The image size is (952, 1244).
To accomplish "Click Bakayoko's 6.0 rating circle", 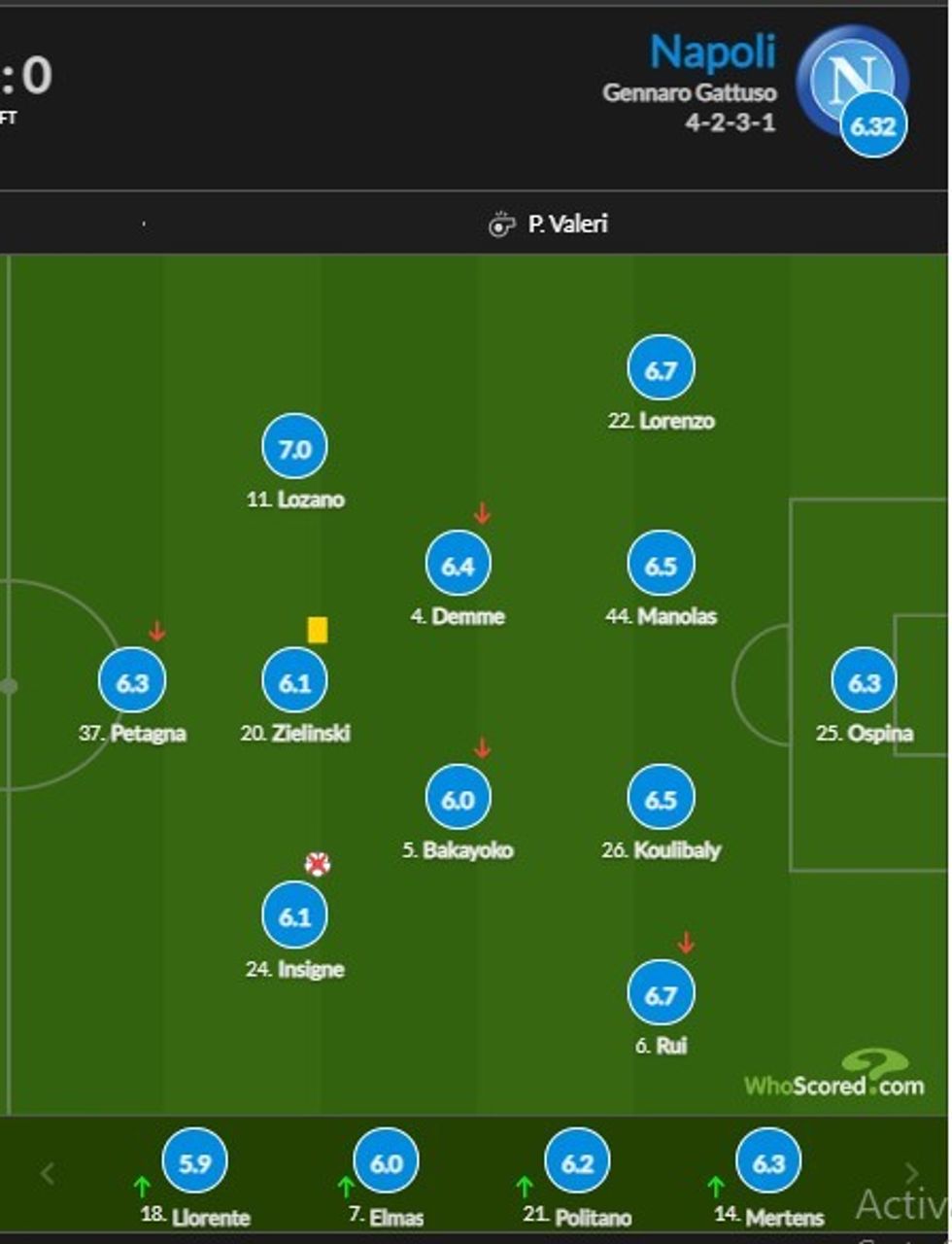I will click(458, 799).
